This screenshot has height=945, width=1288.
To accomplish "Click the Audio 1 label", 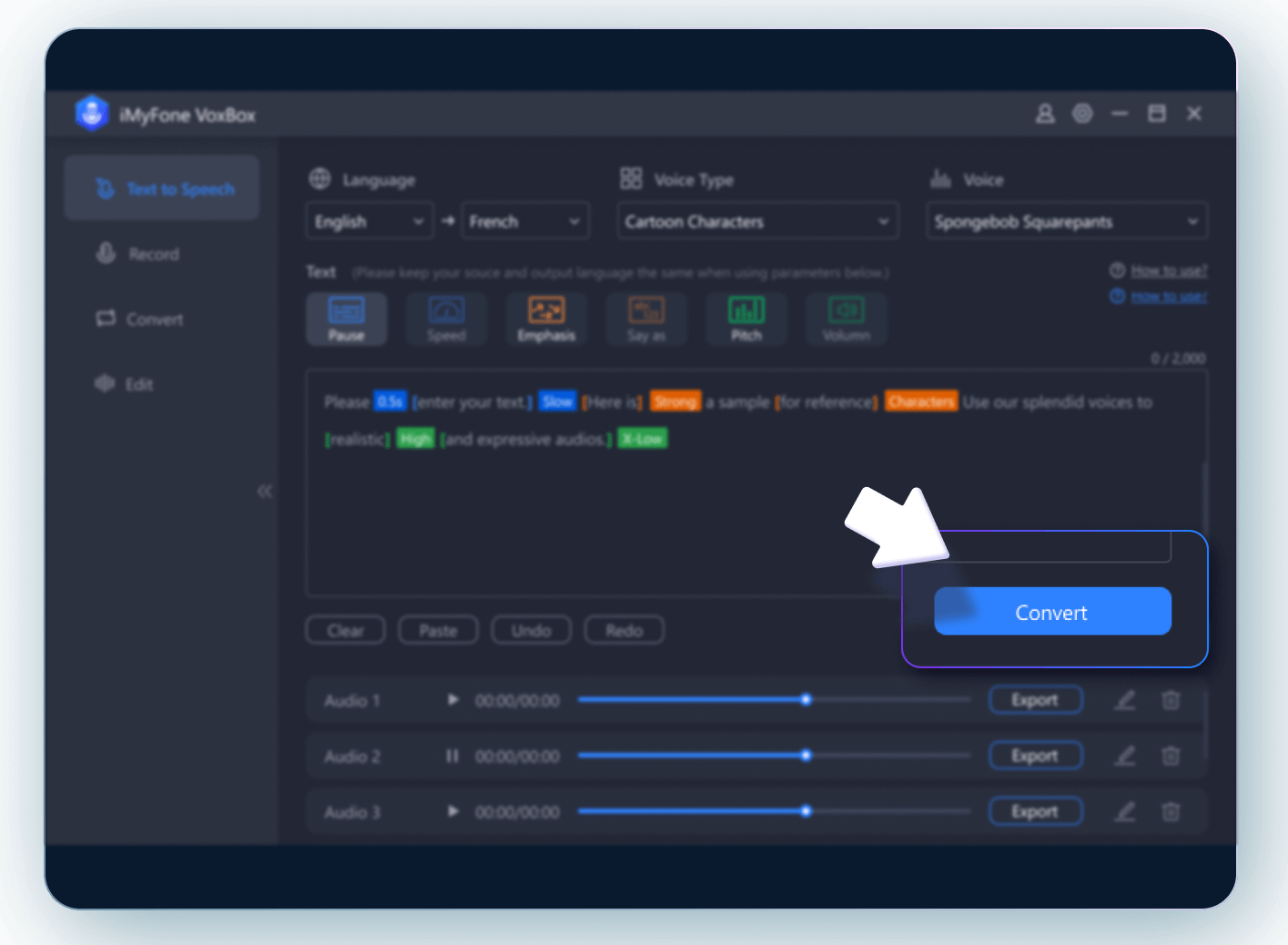I will (x=351, y=700).
